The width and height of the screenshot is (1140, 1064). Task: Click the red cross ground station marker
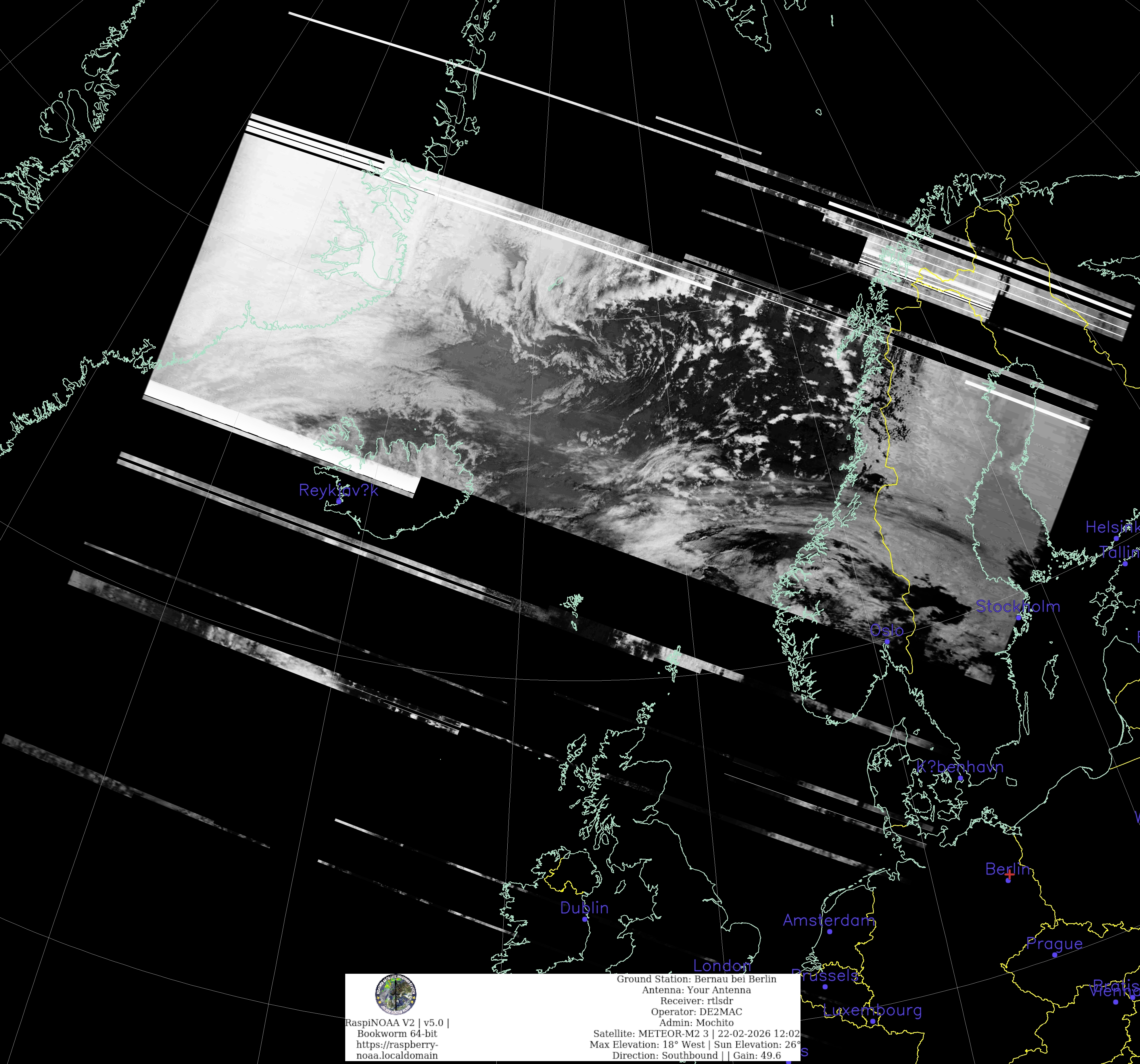[1009, 875]
